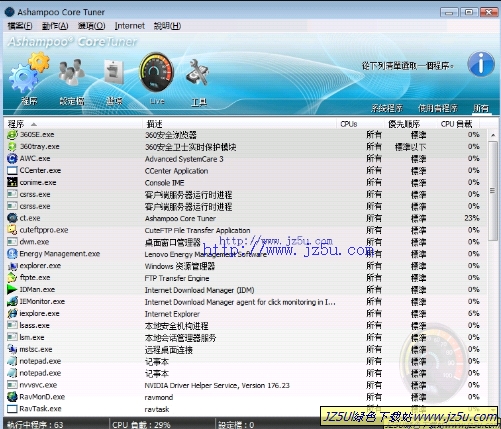The width and height of the screenshot is (501, 429).
Task: Open the 檔案(F) menu
Action: (20, 26)
